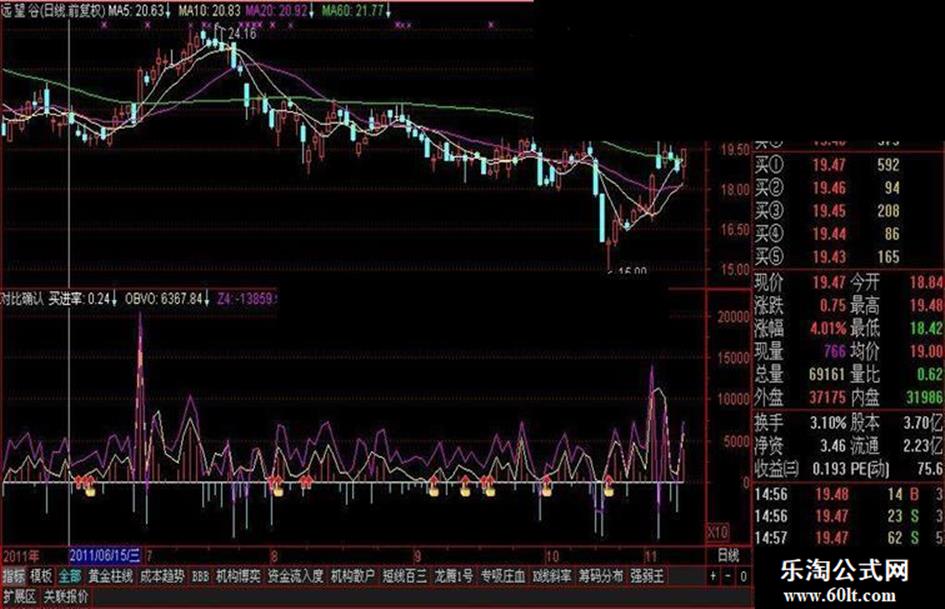
Task: Click the X10 scale label
Action: pos(717,532)
